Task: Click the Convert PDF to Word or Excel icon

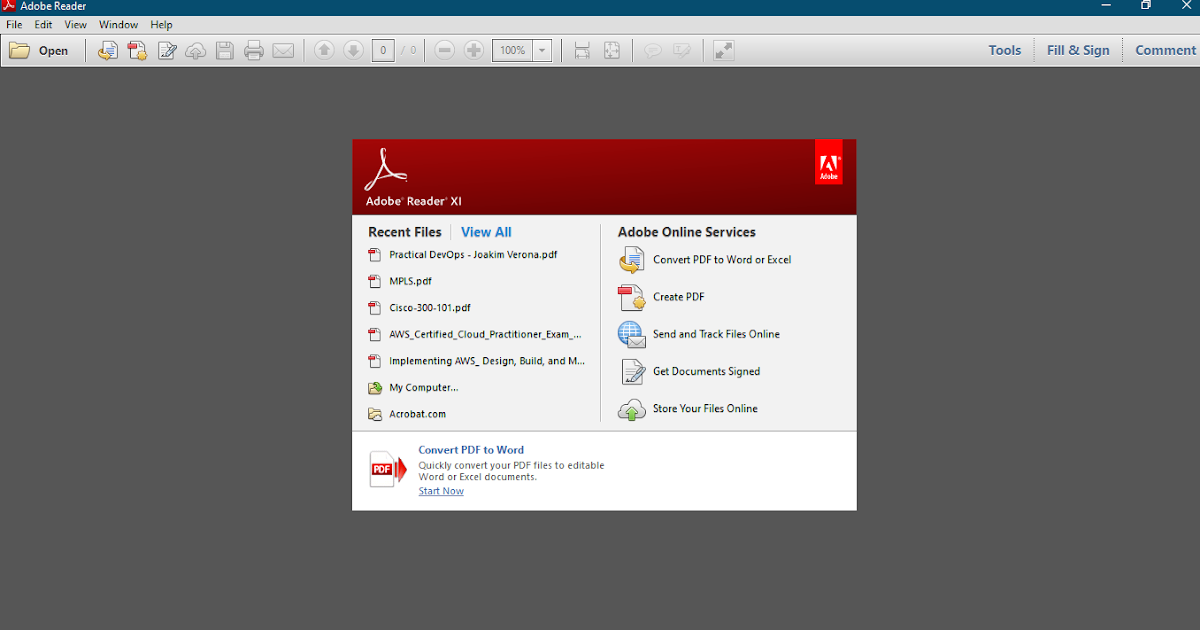Action: click(x=632, y=259)
